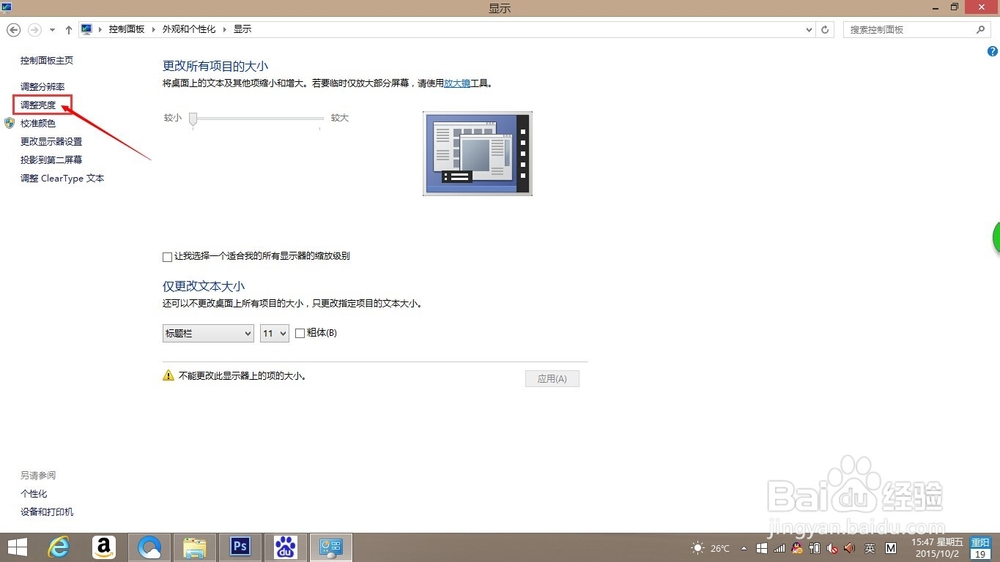Screen dimensions: 1000x562
Task: Open the recent locations dropdown arrow
Action: [x=52, y=29]
